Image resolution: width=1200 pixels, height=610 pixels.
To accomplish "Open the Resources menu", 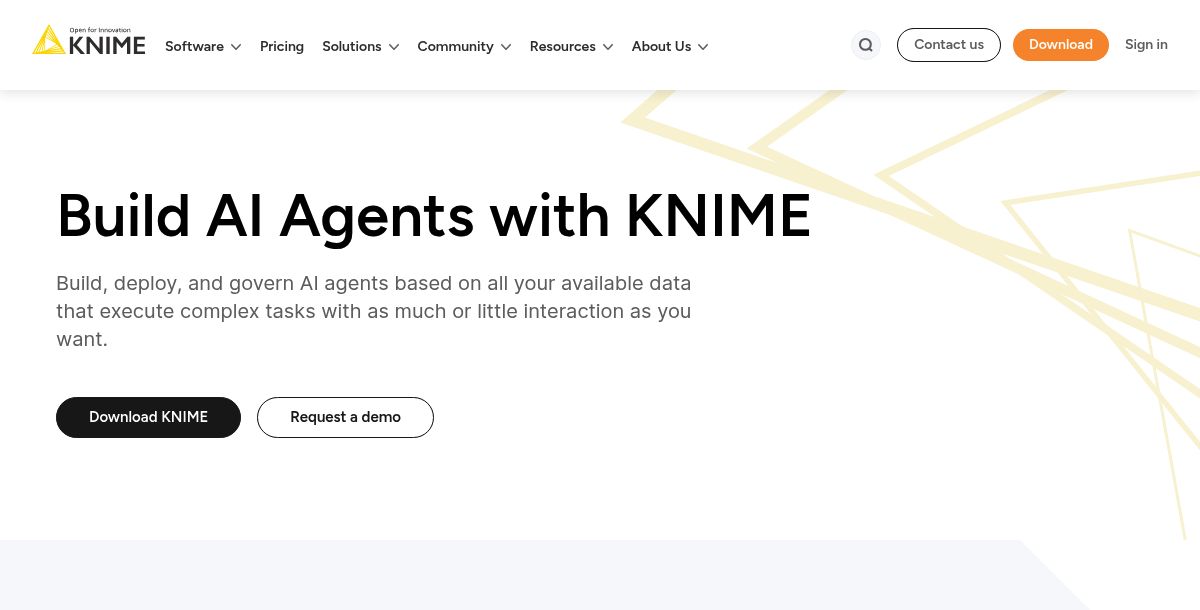I will point(563,46).
